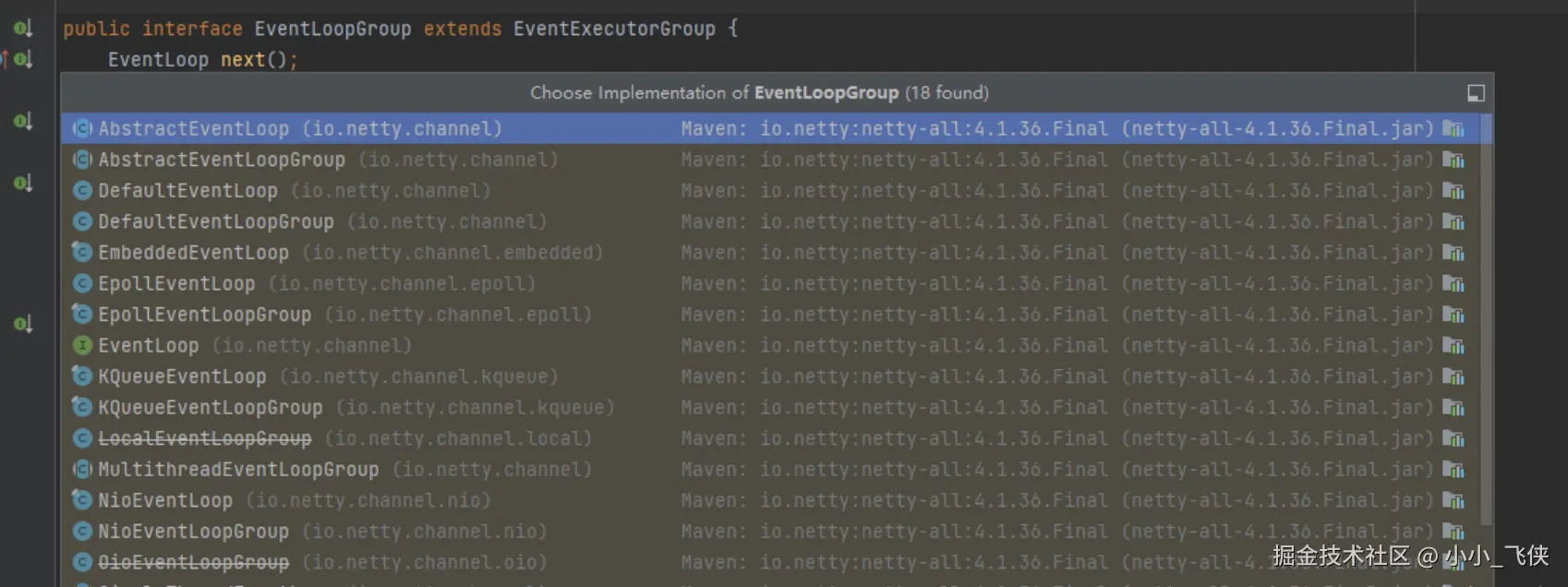Viewport: 1568px width, 587px height.
Task: Click library jar icon in MultithreadEventLoopGroup row
Action: [x=1453, y=470]
